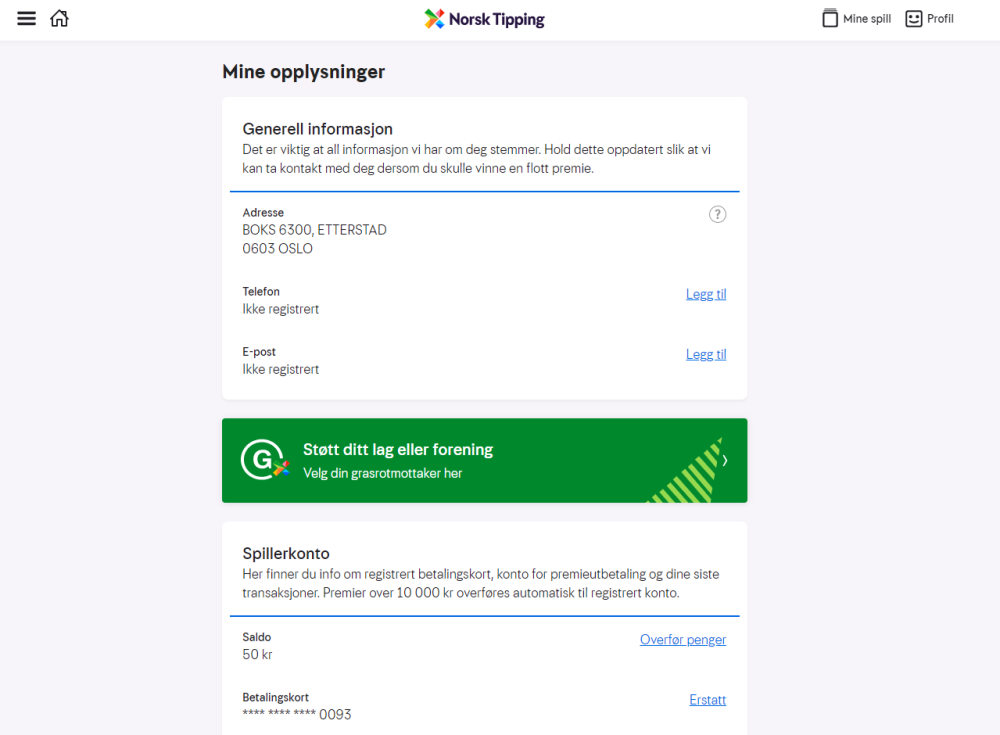Open the Mine spill menu label
The height and width of the screenshot is (735, 1000).
[x=867, y=19]
